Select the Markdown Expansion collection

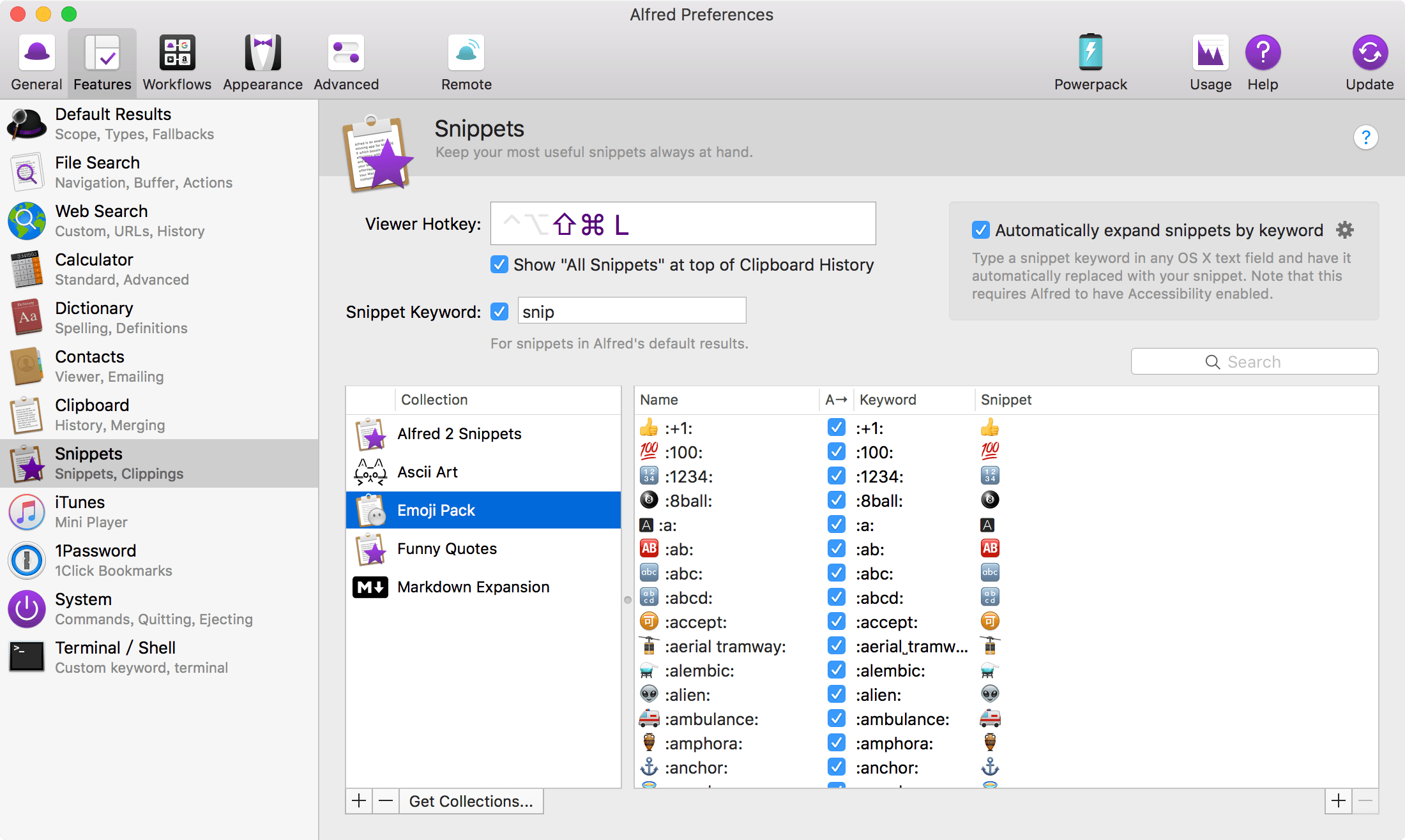(473, 587)
